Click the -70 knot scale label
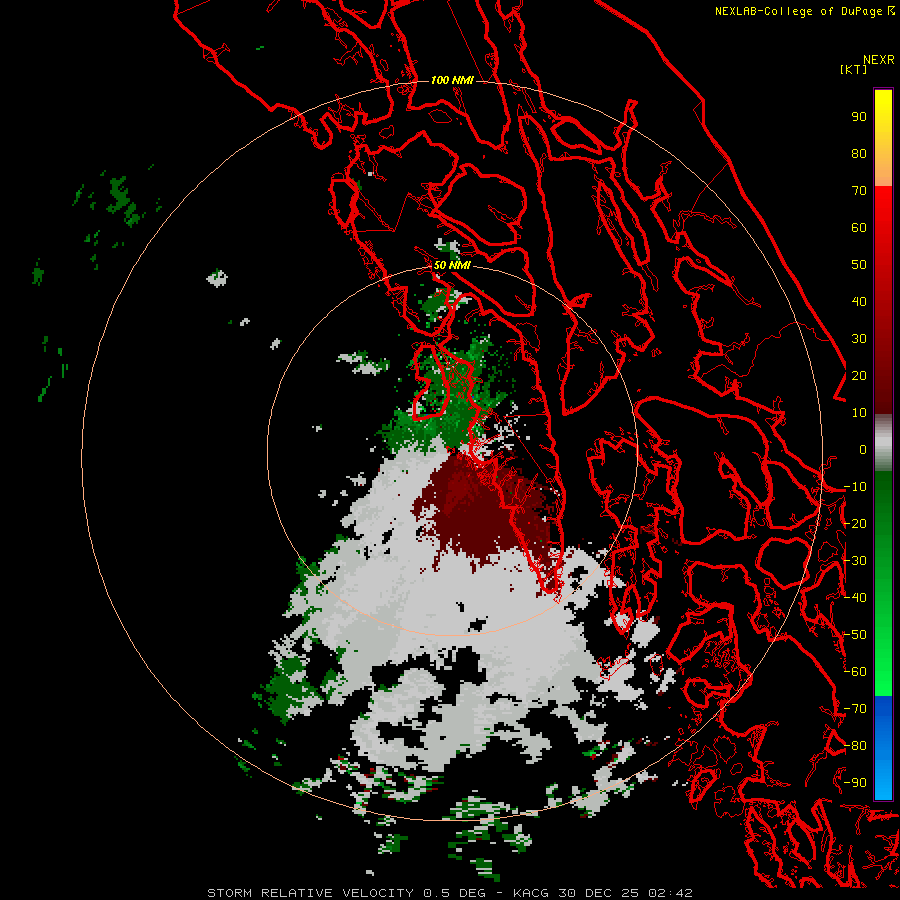The width and height of the screenshot is (900, 900). (855, 708)
